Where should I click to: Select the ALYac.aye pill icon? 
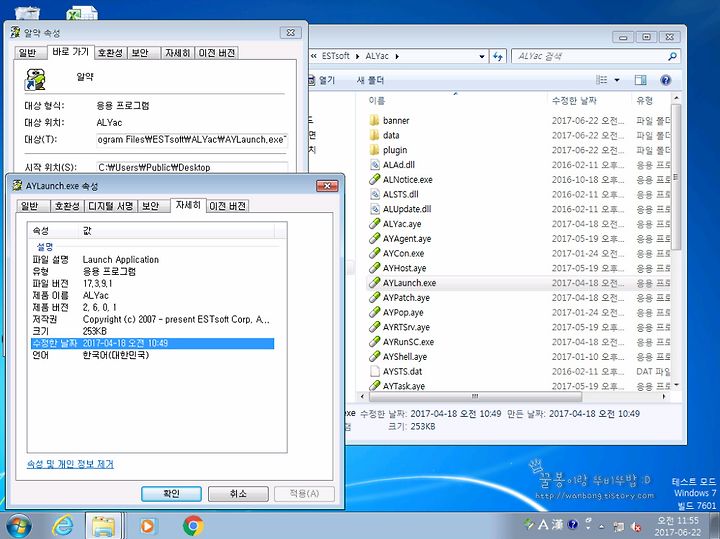tap(375, 224)
